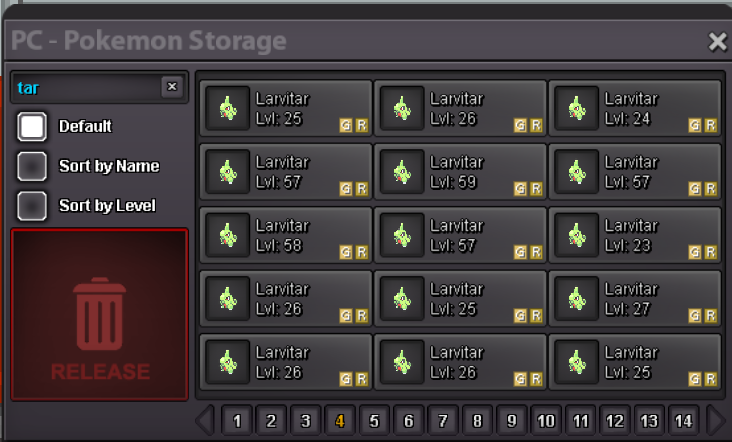
Task: Close the PC Pokemon Storage window
Action: (x=718, y=42)
